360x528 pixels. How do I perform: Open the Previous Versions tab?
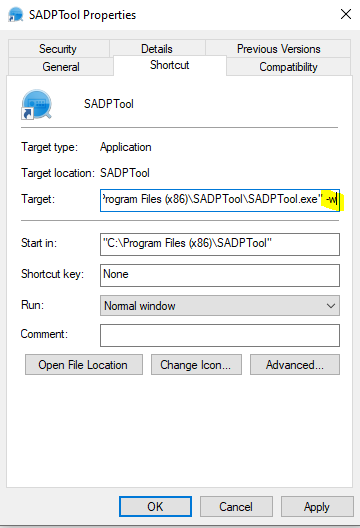[278, 48]
